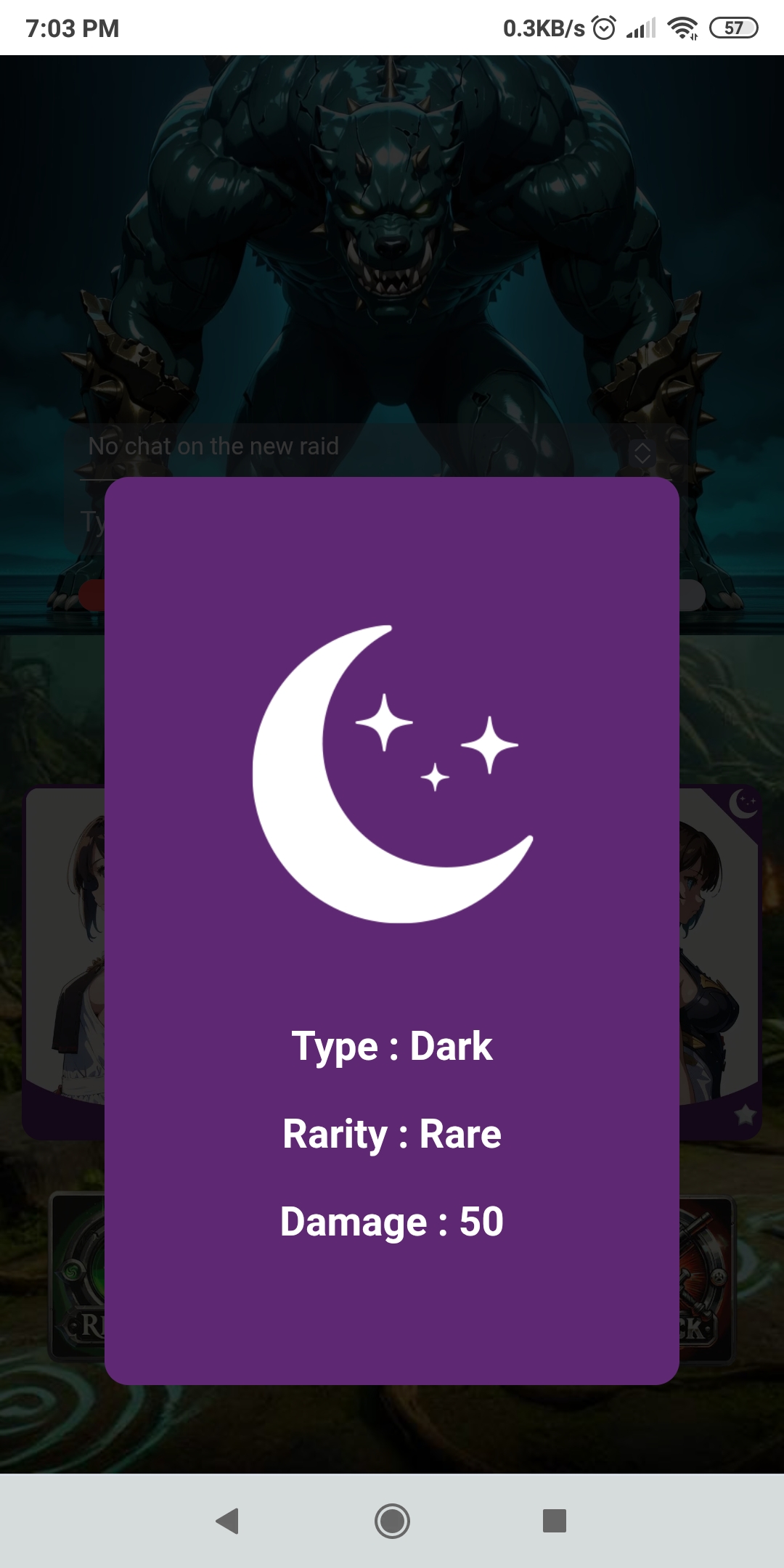The height and width of the screenshot is (1568, 784).
Task: Tap the battery indicator showing 57
Action: (734, 28)
